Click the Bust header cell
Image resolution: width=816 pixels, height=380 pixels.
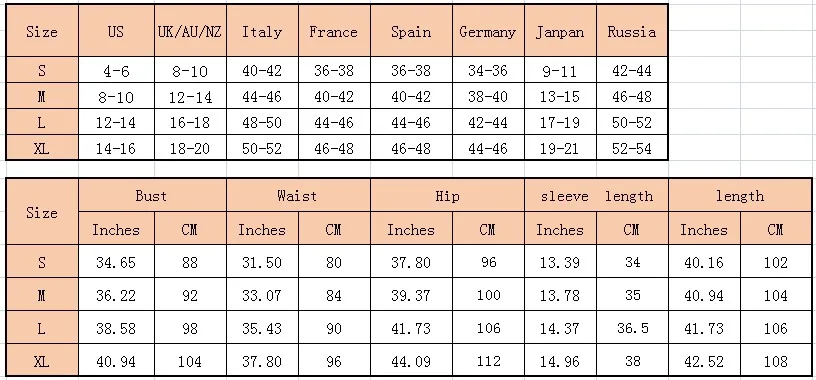click(152, 196)
